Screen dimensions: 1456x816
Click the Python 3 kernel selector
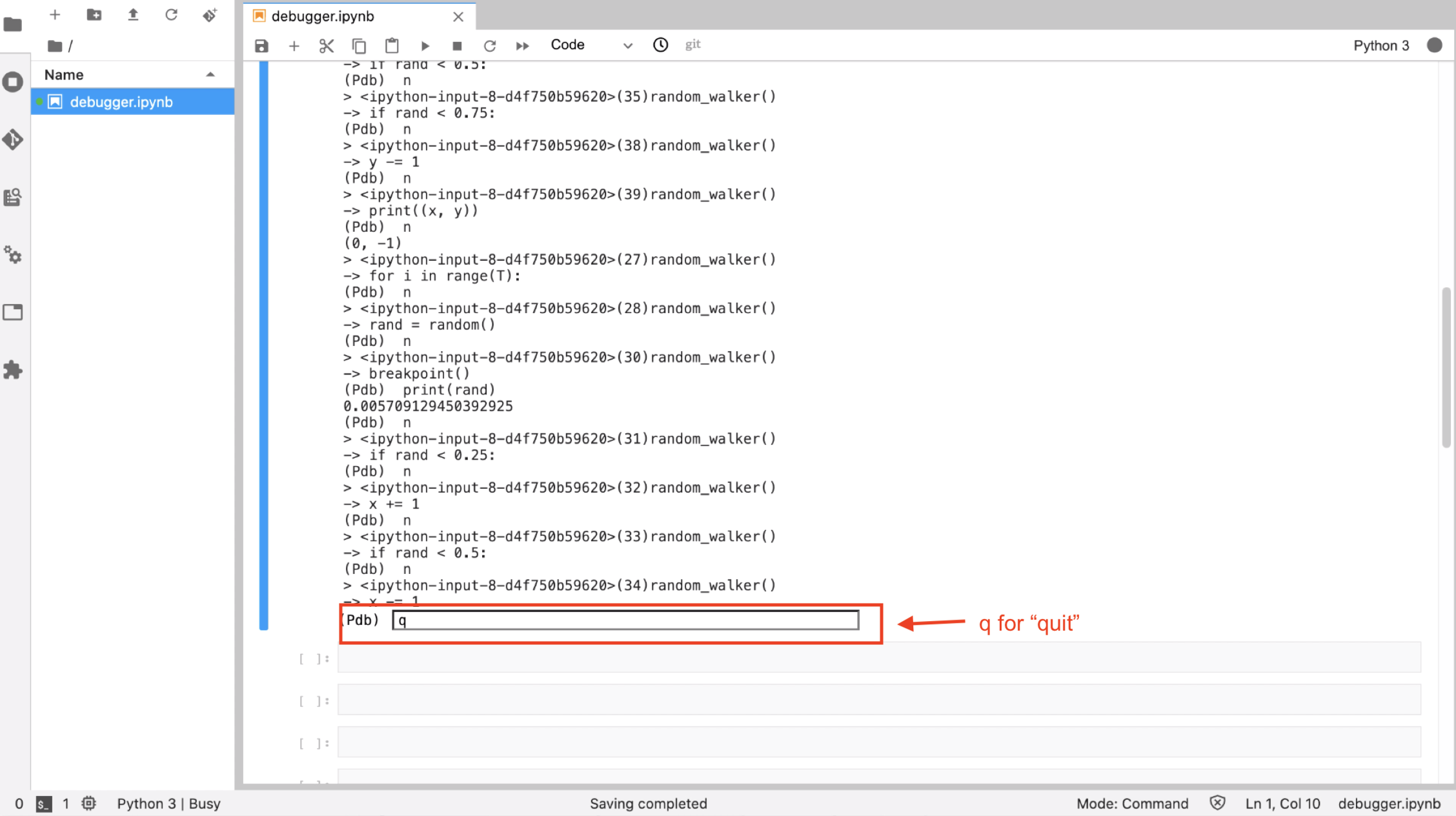click(1380, 45)
